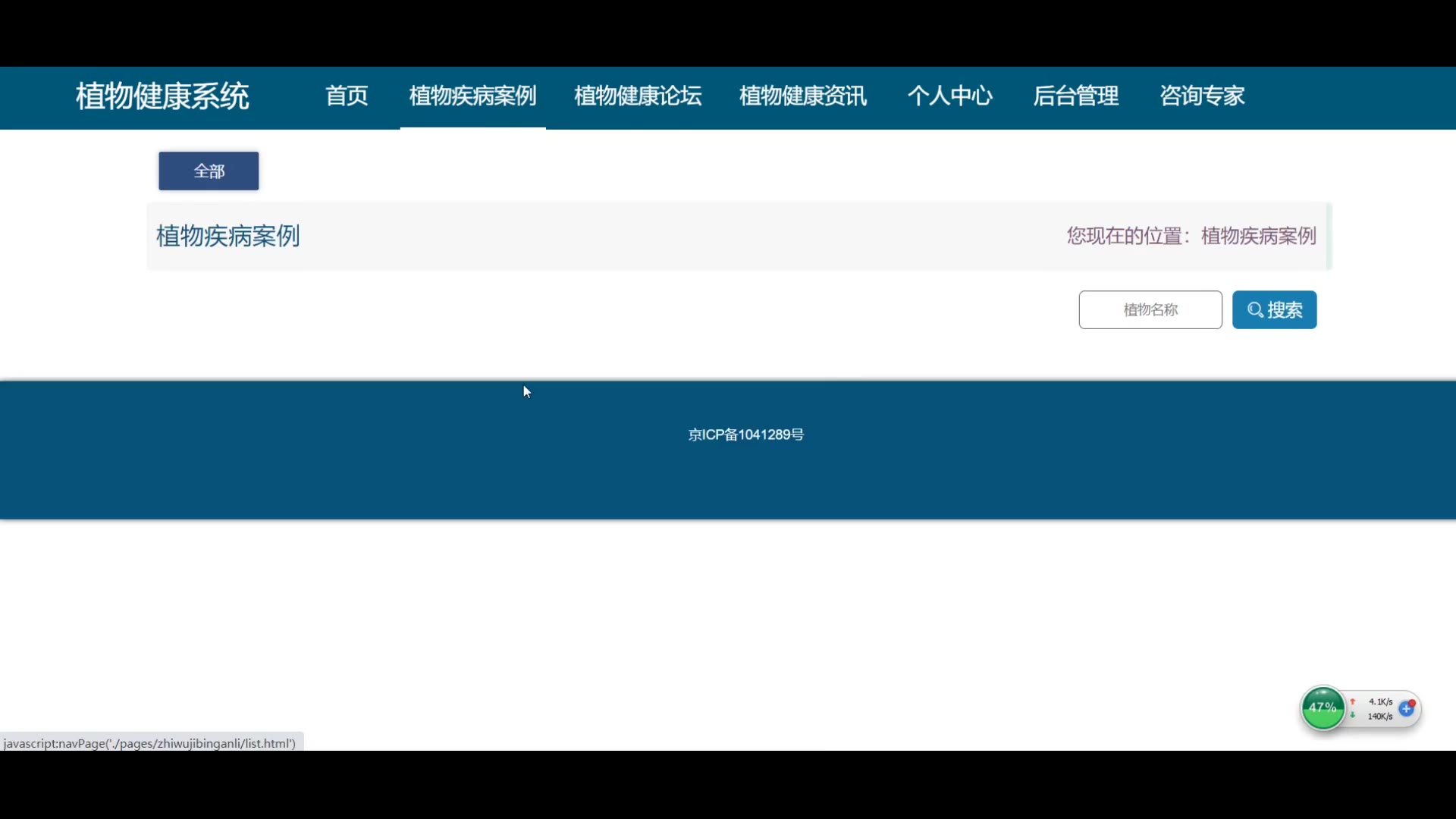
Task: Open 后台管理 from the navigation bar
Action: click(x=1075, y=96)
